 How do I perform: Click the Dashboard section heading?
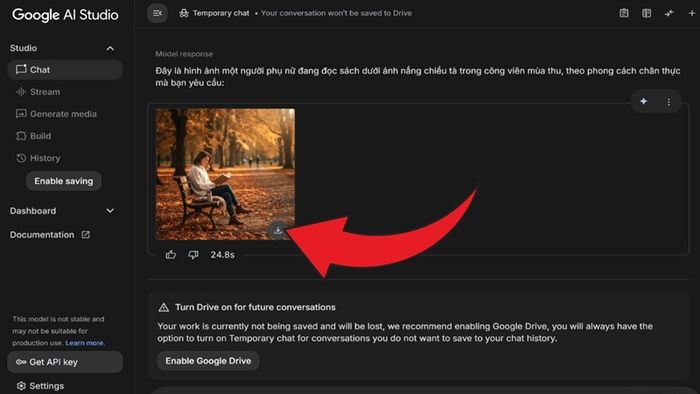point(33,211)
